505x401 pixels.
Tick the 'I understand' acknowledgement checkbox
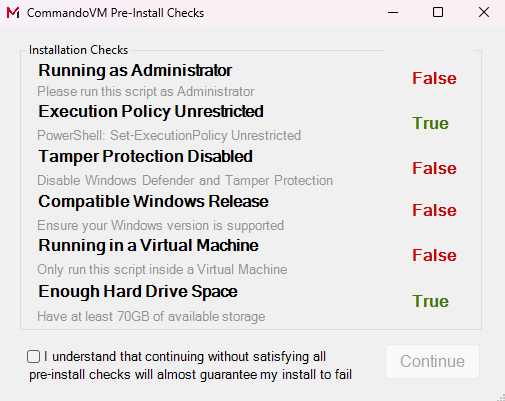tap(33, 356)
